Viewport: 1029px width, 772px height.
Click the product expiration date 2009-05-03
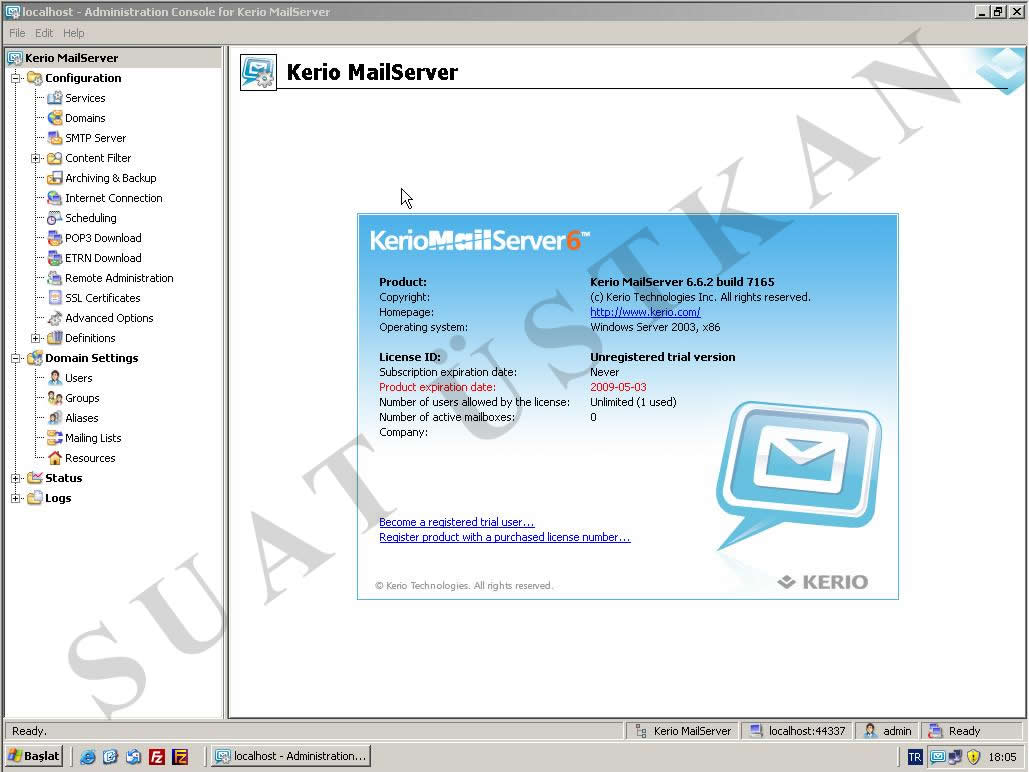coord(618,387)
